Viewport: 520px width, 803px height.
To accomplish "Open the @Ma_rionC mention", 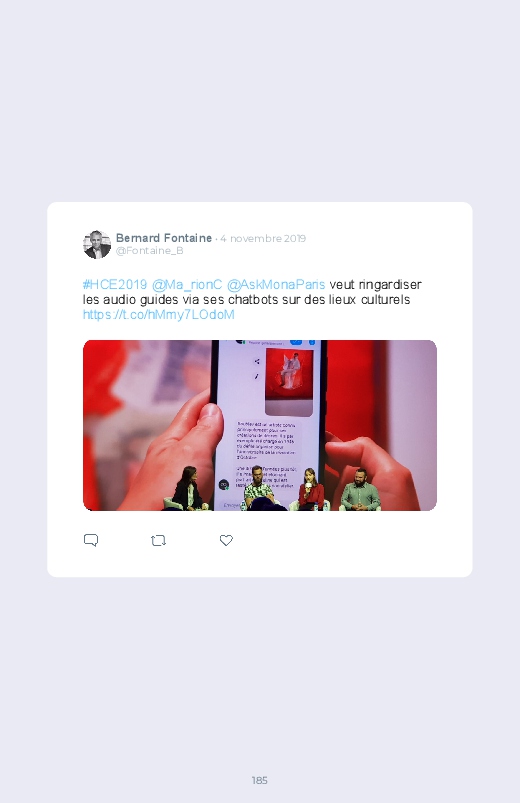I will click(187, 284).
